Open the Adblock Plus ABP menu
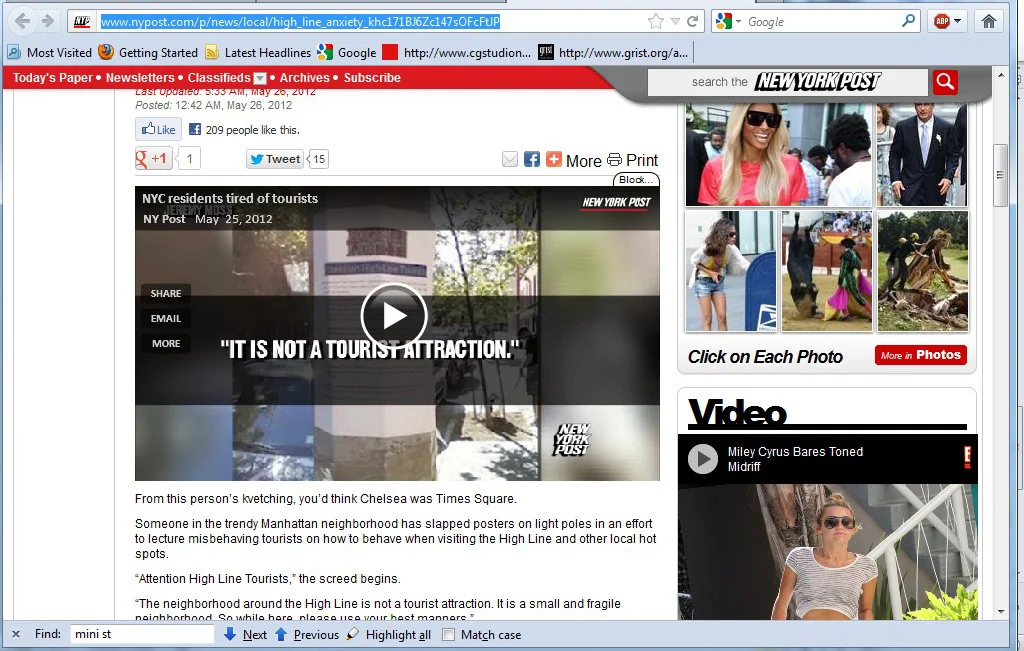Image resolution: width=1024 pixels, height=651 pixels. tap(947, 22)
